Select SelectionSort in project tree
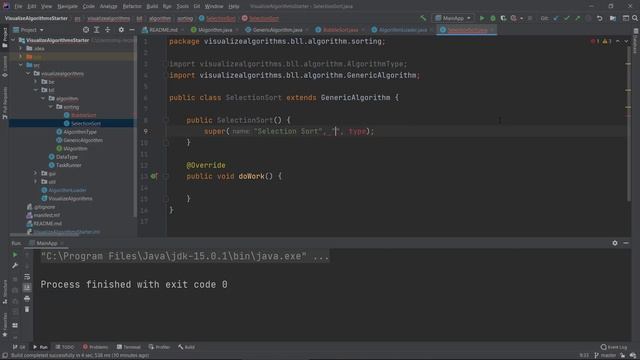Screen dimensions: 640x360 [86, 123]
